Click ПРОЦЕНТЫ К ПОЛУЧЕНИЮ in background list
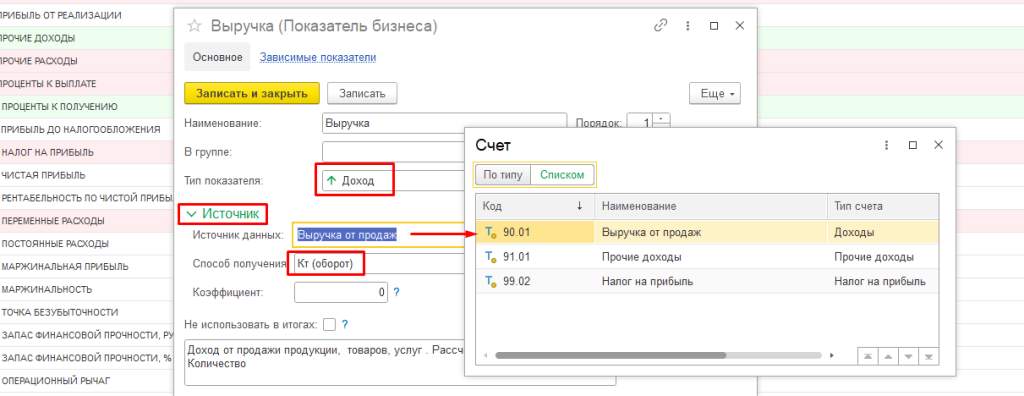 (x=59, y=107)
